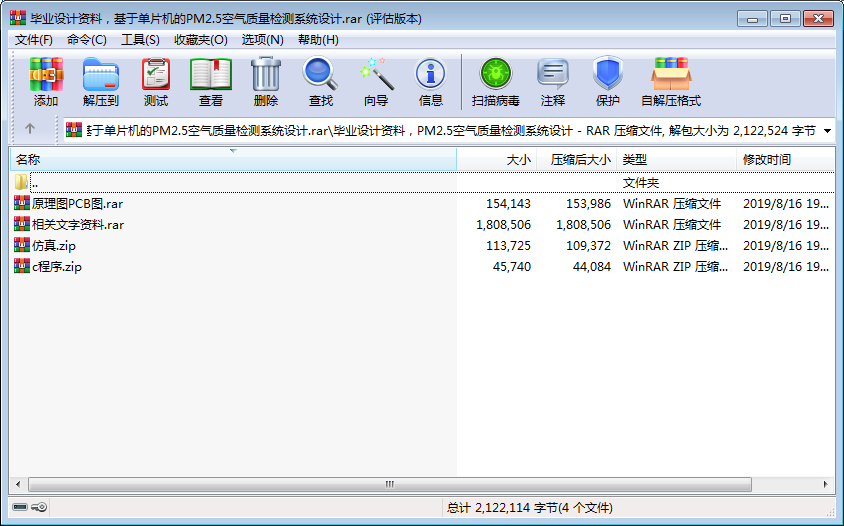Open the 命令(C) menu
Screen dimensions: 844x526
click(87, 40)
